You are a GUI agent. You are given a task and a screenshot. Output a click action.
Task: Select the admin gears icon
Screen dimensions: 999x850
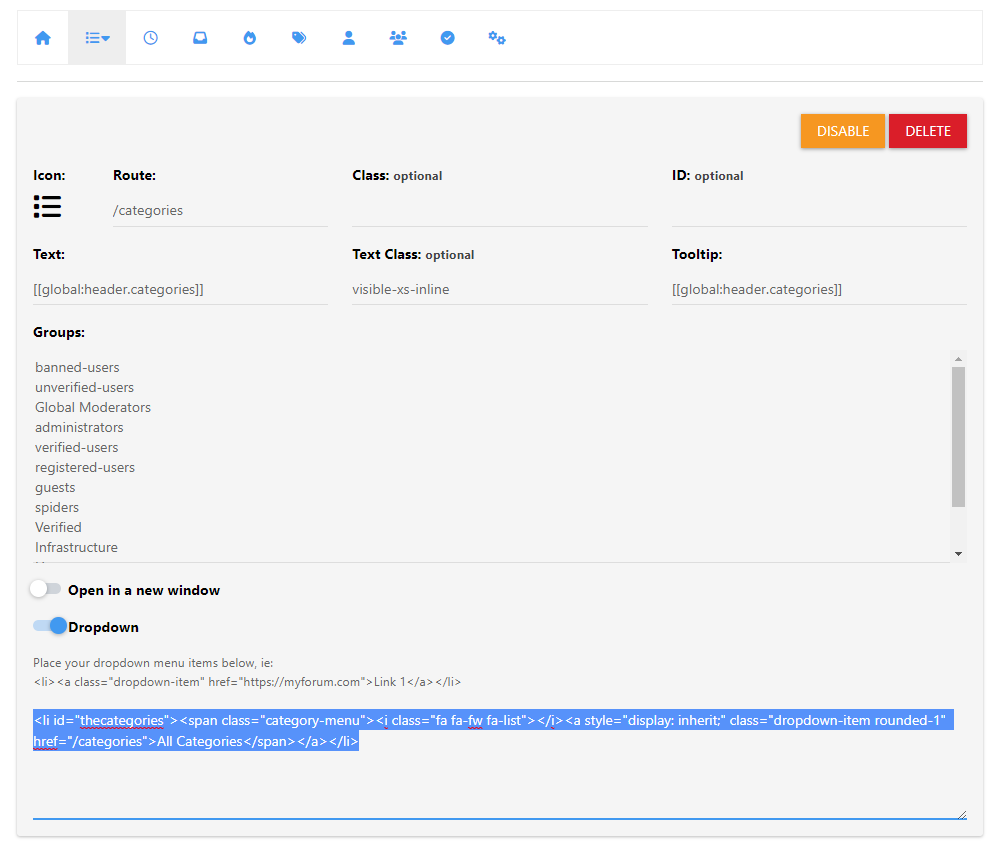(x=497, y=38)
